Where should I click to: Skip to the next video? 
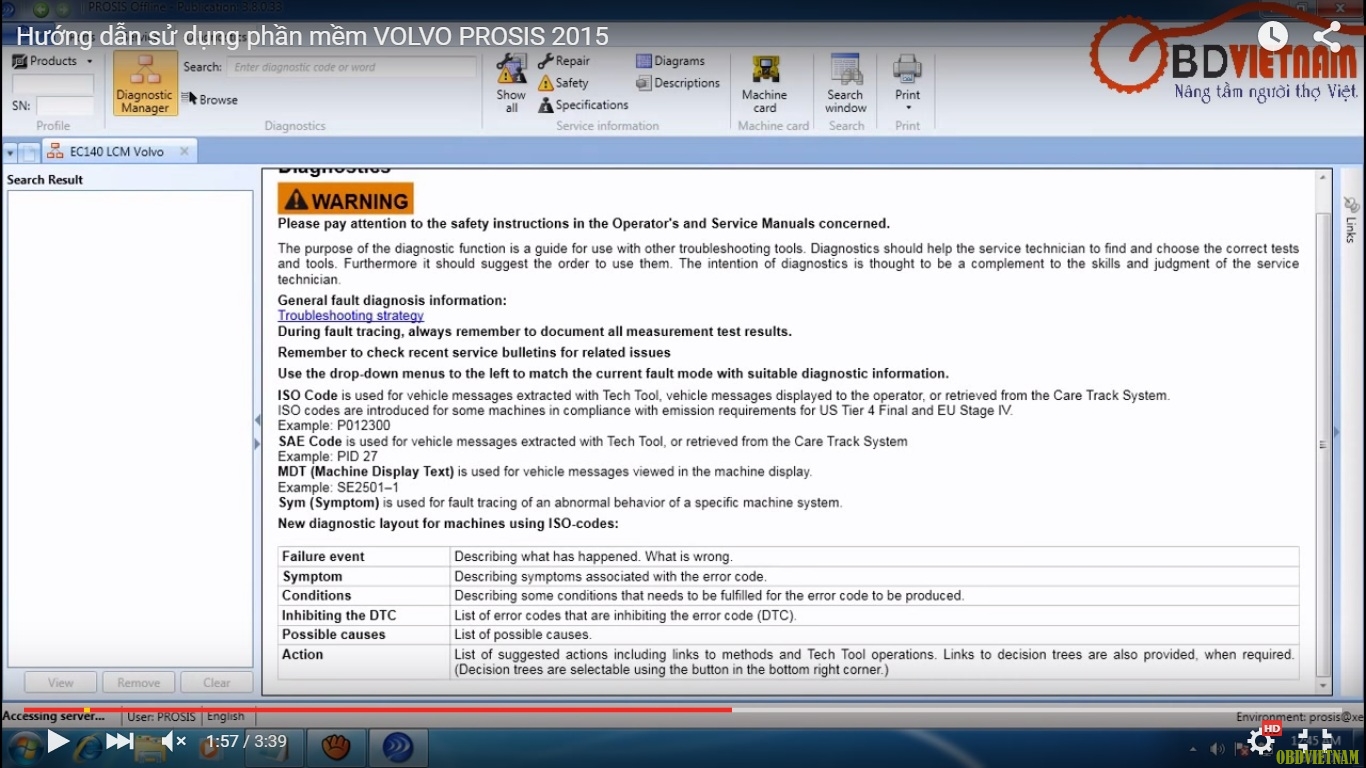(119, 741)
